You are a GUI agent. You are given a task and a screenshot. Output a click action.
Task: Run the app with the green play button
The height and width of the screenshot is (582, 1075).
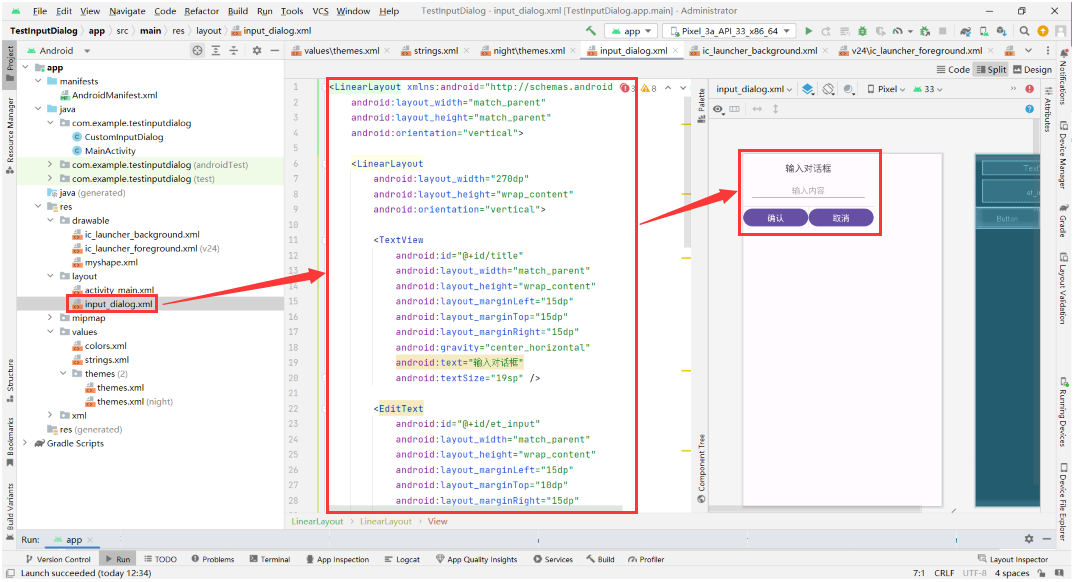point(809,31)
